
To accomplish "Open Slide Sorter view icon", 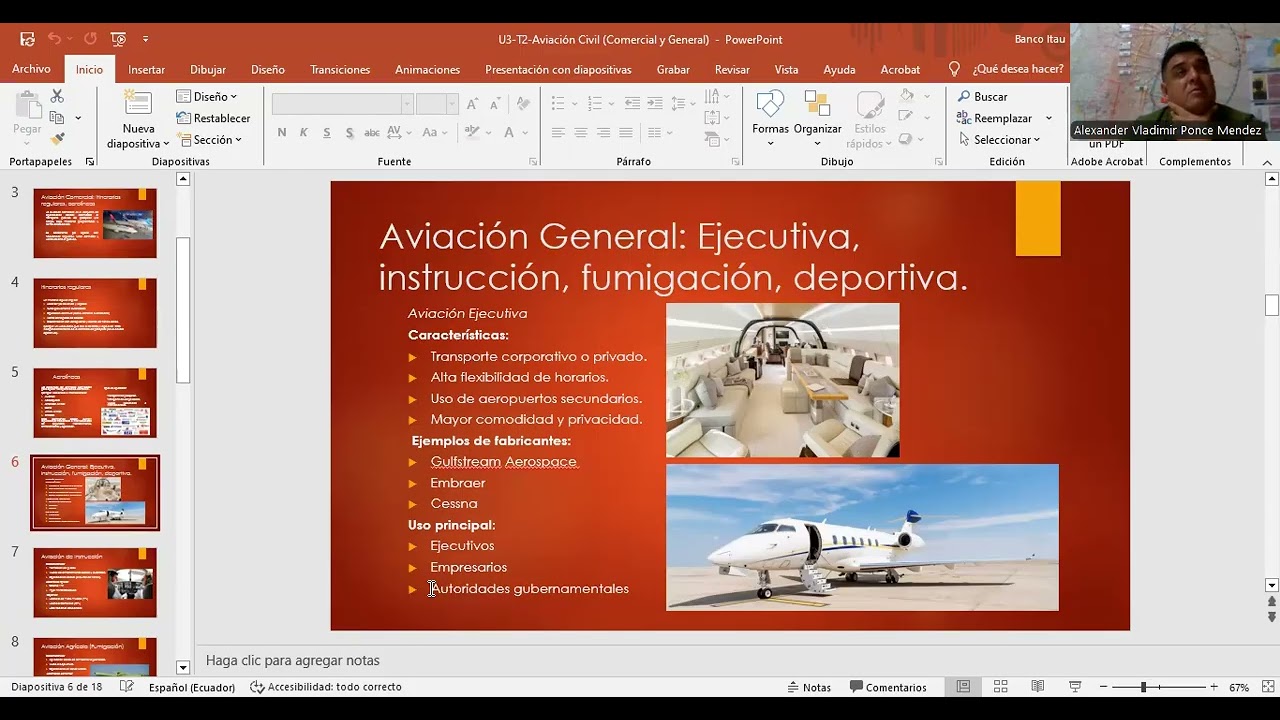I will click(x=1000, y=687).
